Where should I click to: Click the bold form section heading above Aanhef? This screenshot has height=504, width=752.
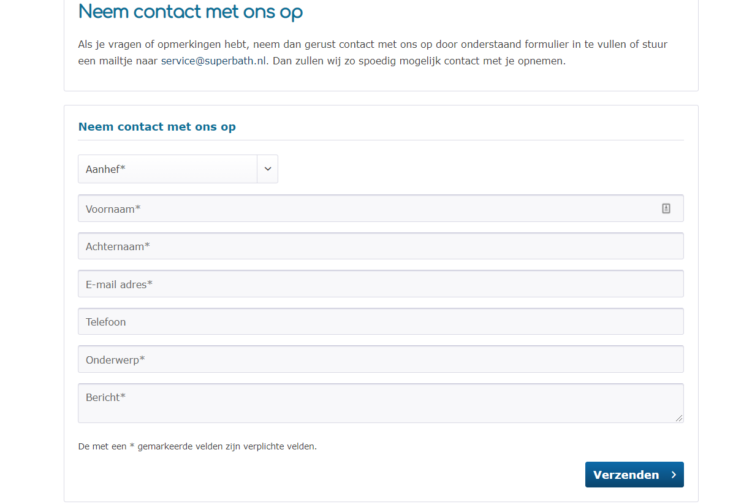(x=157, y=127)
